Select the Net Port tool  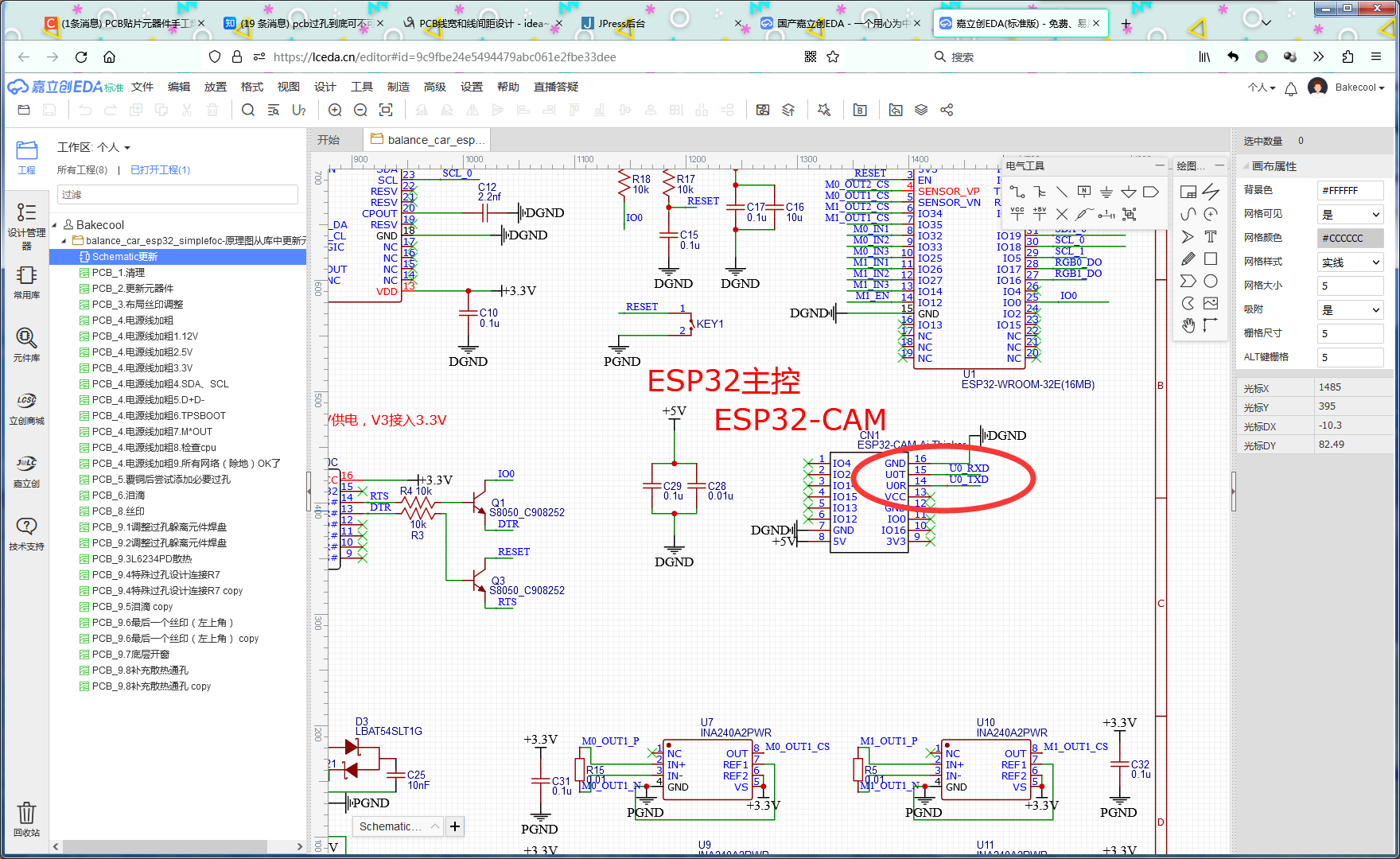tap(1151, 192)
